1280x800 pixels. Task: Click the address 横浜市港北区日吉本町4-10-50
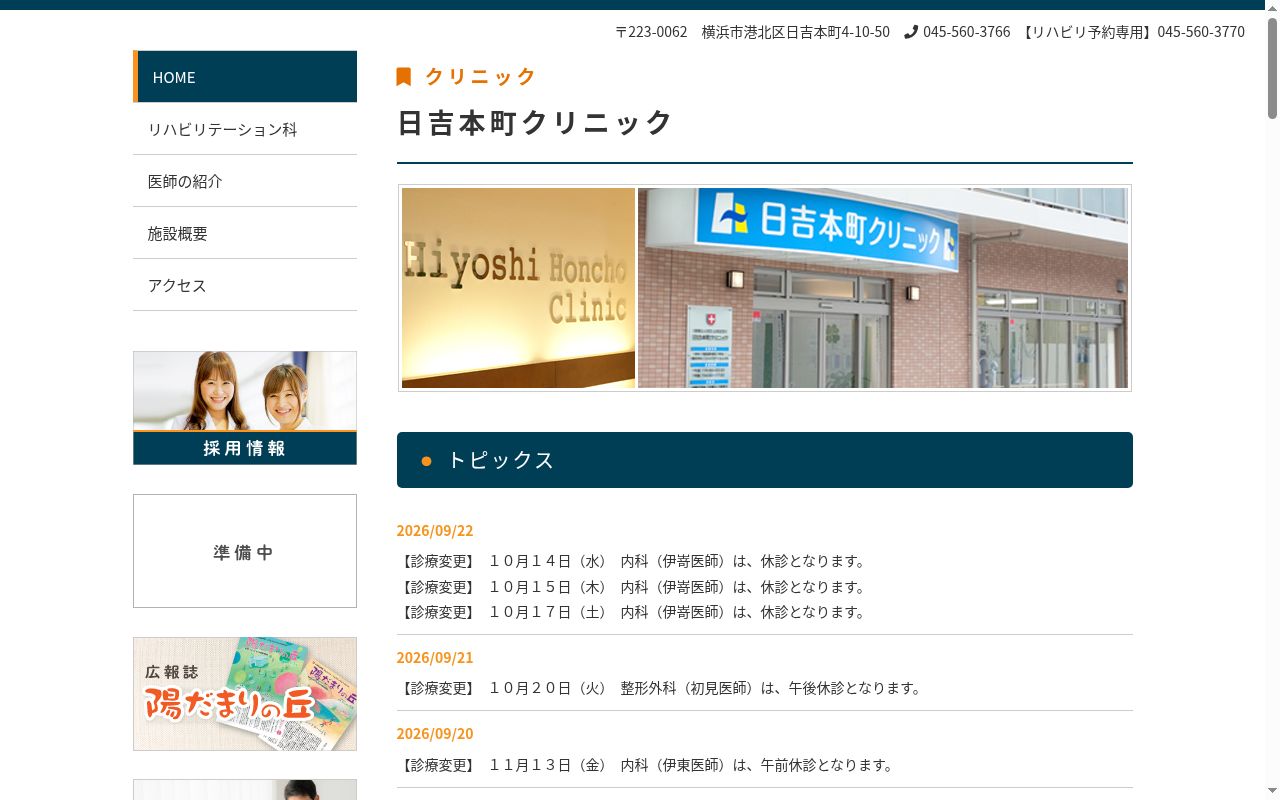pyautogui.click(x=796, y=32)
